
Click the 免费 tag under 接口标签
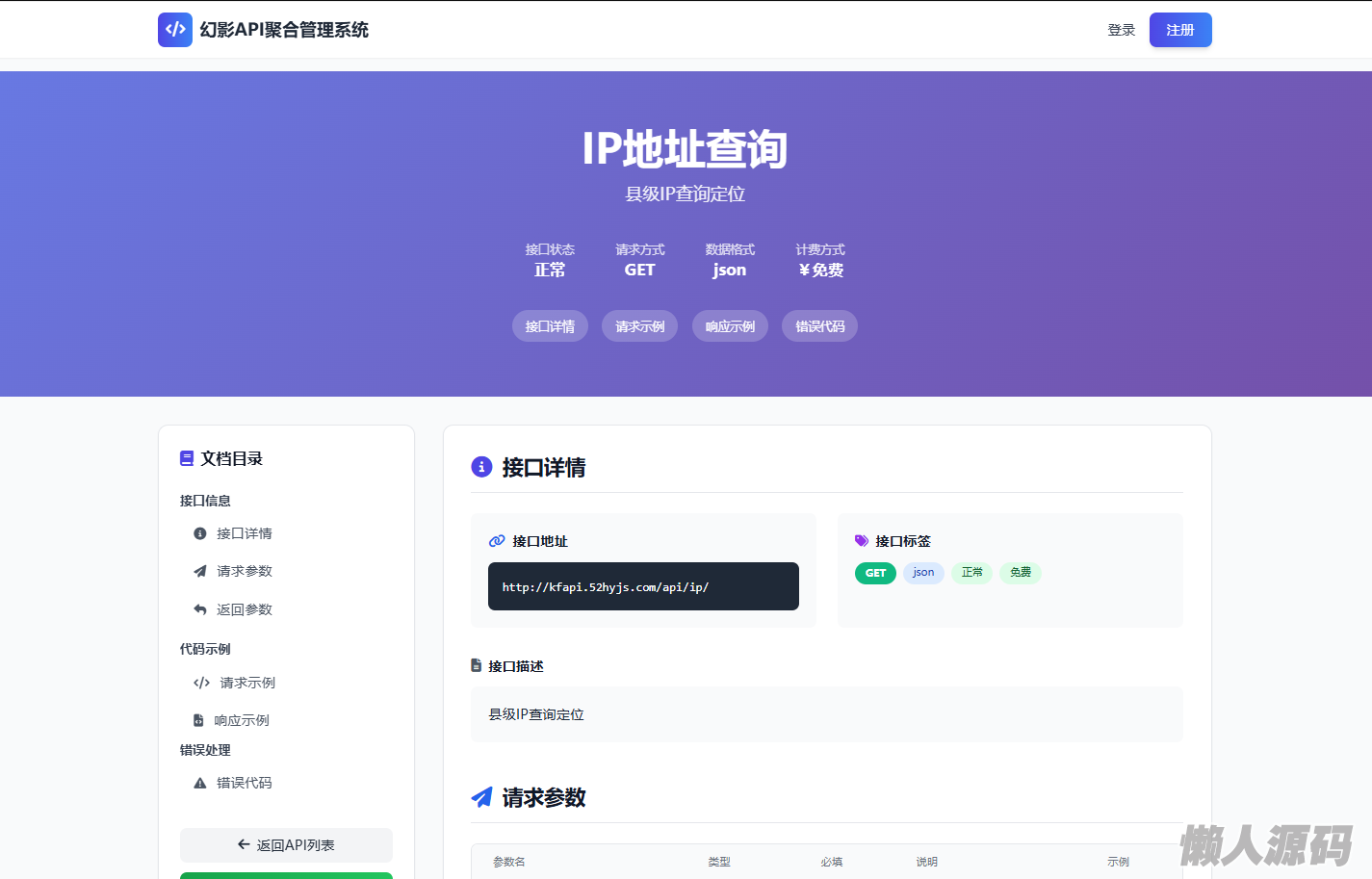[x=1021, y=573]
